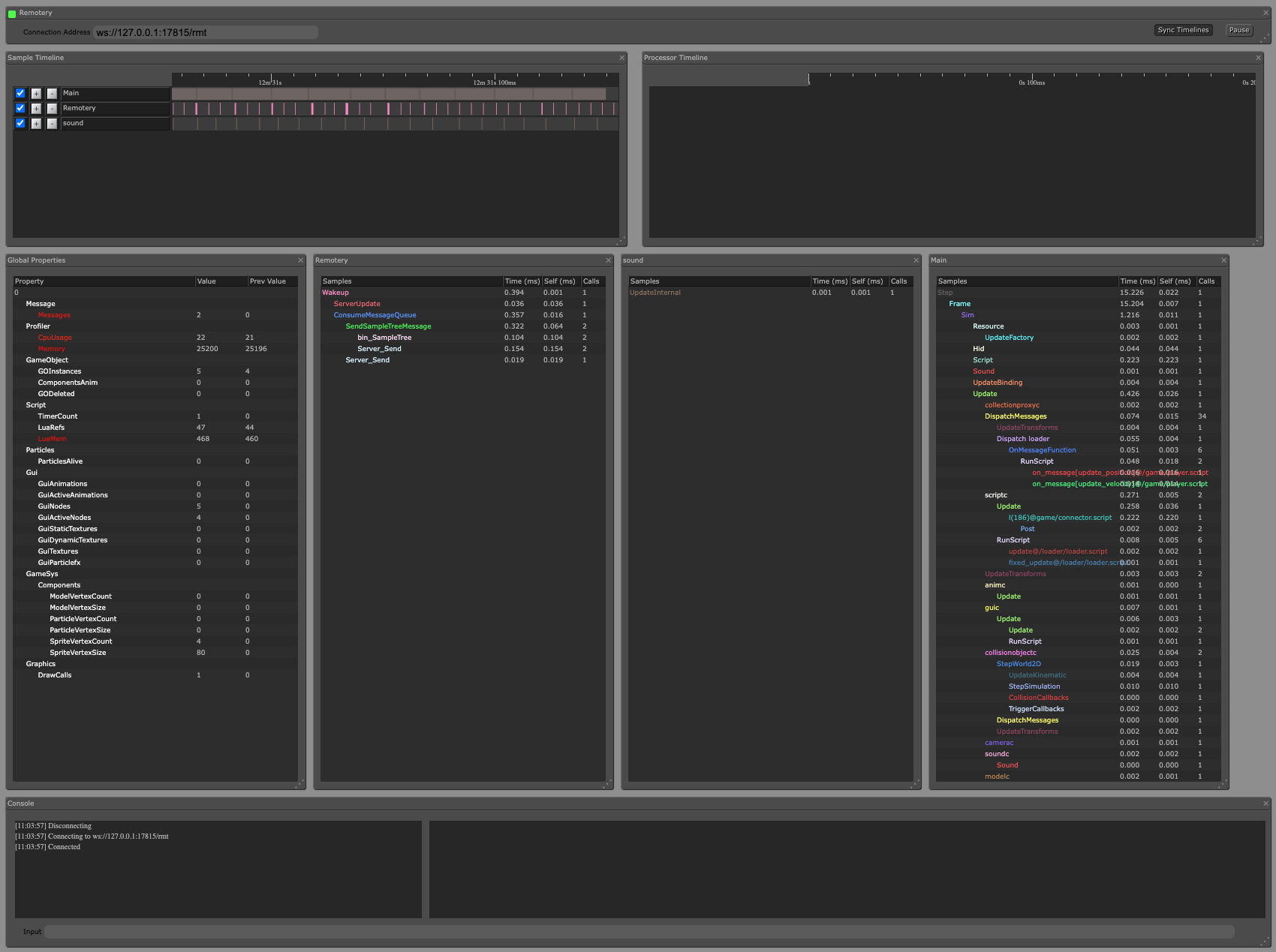
Task: Click the minus icon beside sound thread
Action: point(52,123)
